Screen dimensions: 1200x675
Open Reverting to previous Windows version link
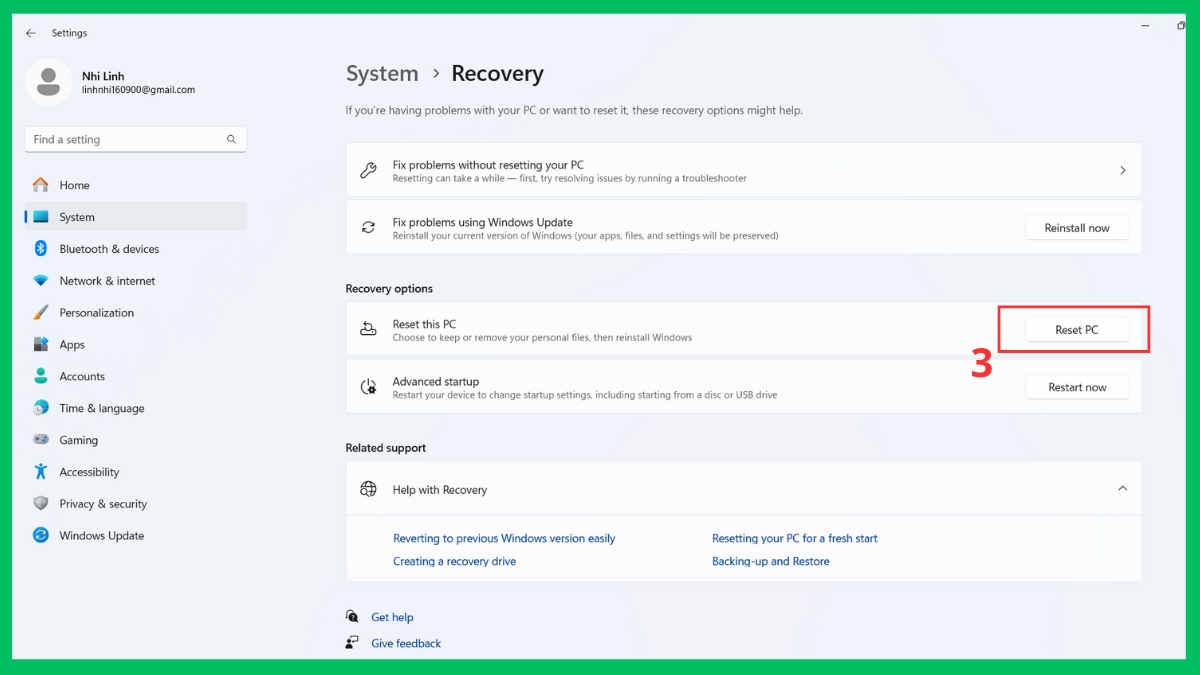tap(504, 538)
